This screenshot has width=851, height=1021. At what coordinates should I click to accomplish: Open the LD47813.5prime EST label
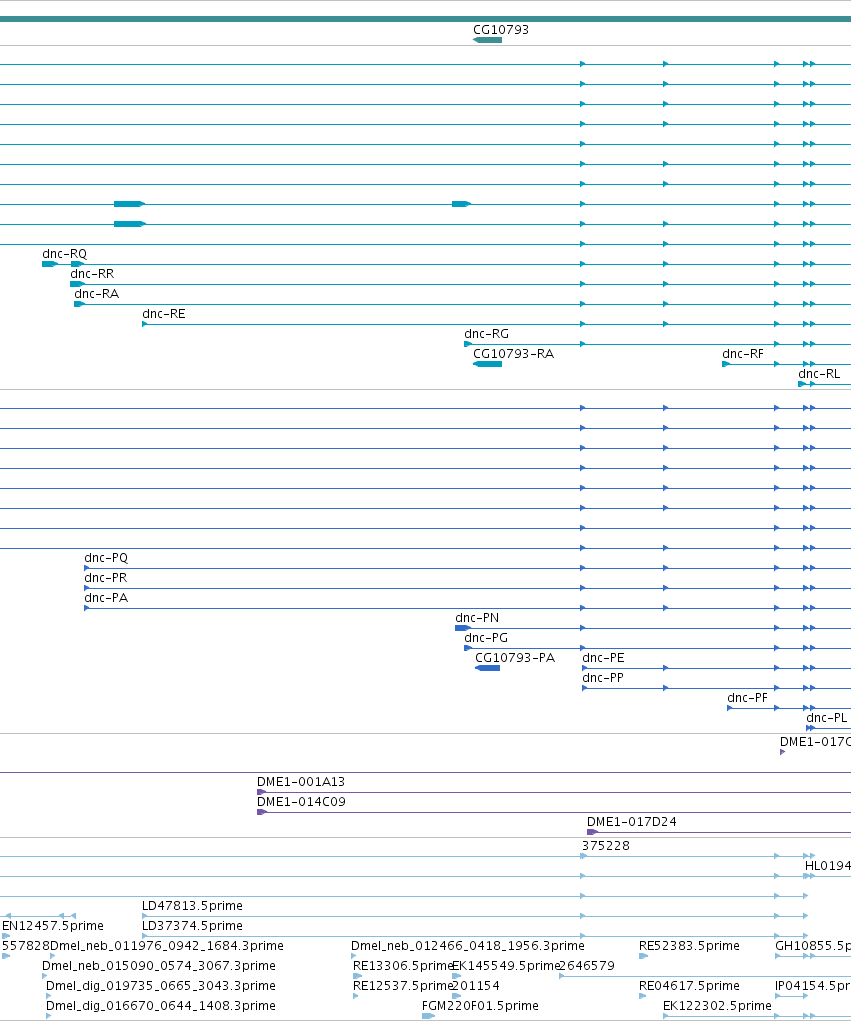pyautogui.click(x=192, y=906)
